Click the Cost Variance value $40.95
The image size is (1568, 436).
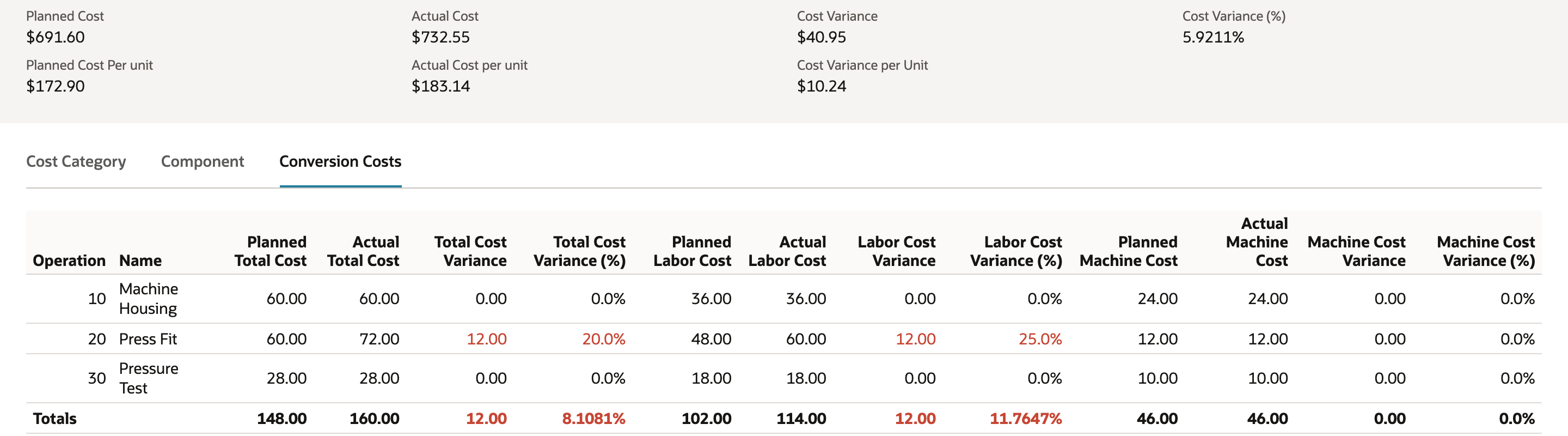pos(822,37)
